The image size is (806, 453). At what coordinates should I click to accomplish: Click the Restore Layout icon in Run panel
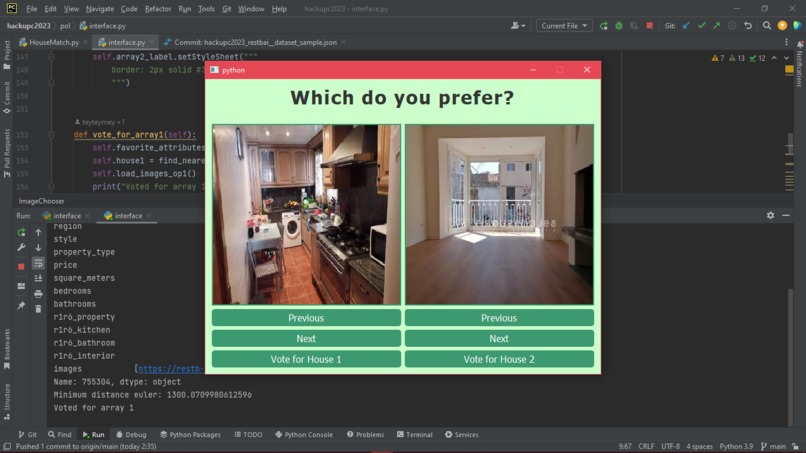(x=21, y=286)
